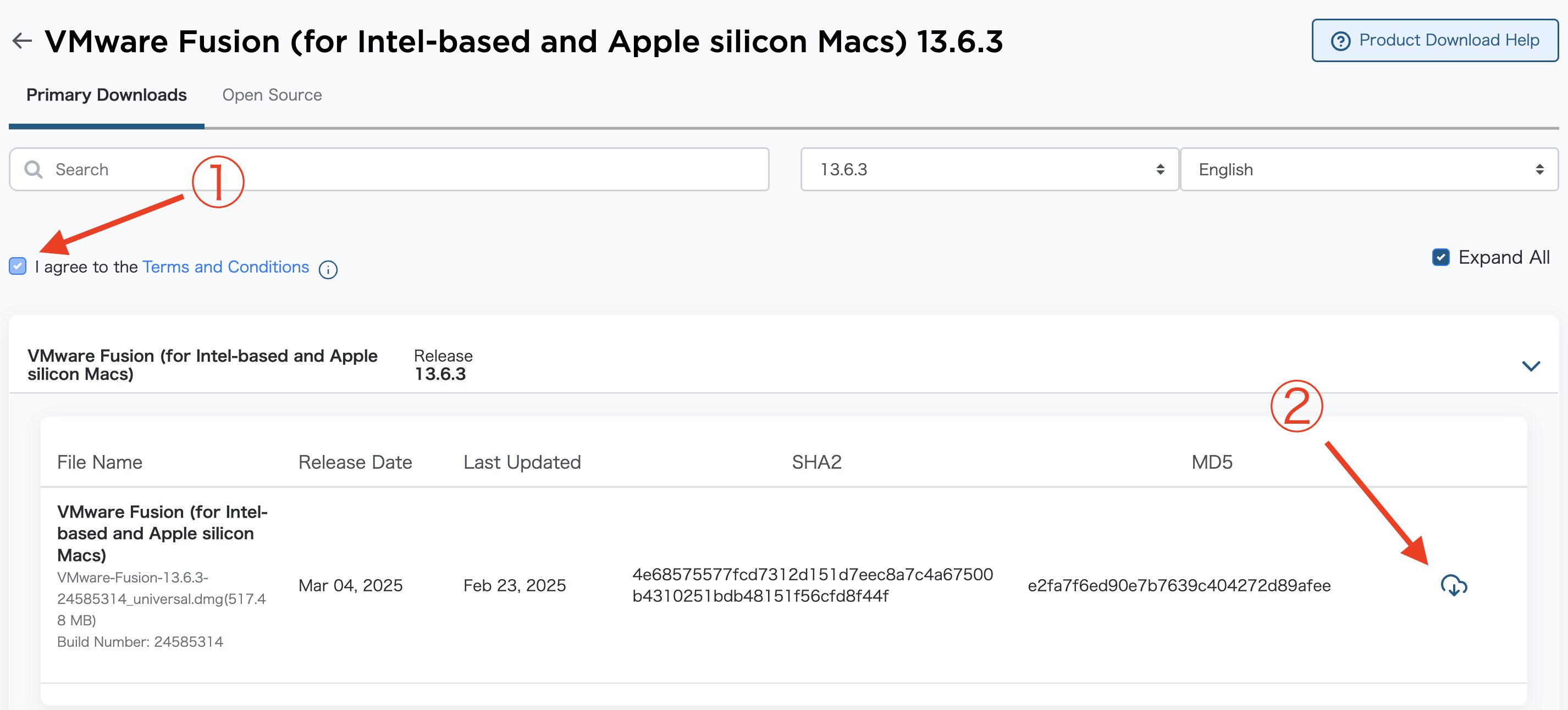
Task: Open the Product Download Help button
Action: [1435, 40]
